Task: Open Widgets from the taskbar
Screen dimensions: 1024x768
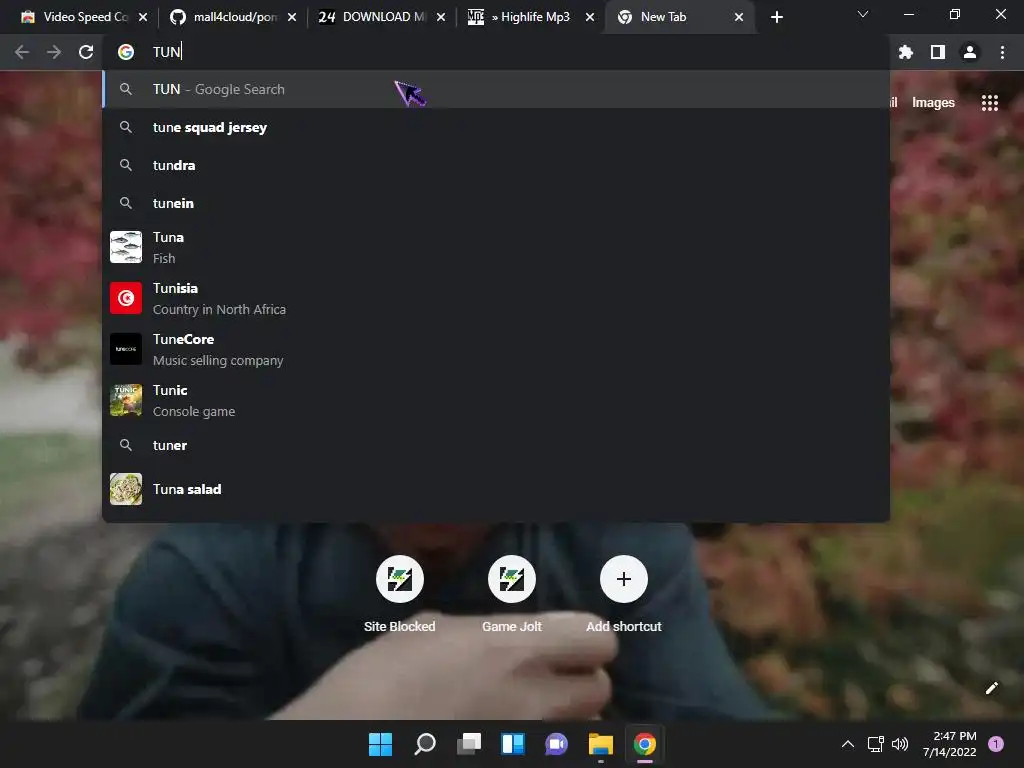Action: coord(513,744)
